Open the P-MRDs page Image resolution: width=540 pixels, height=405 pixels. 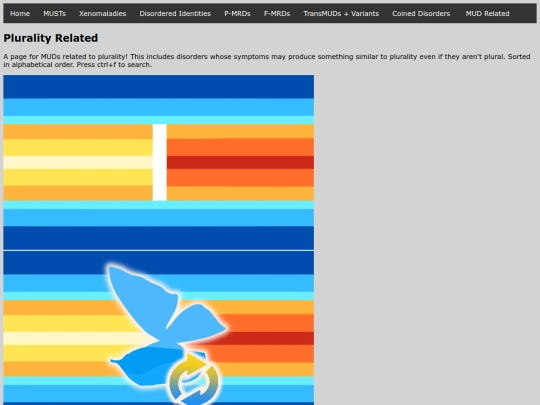237,14
